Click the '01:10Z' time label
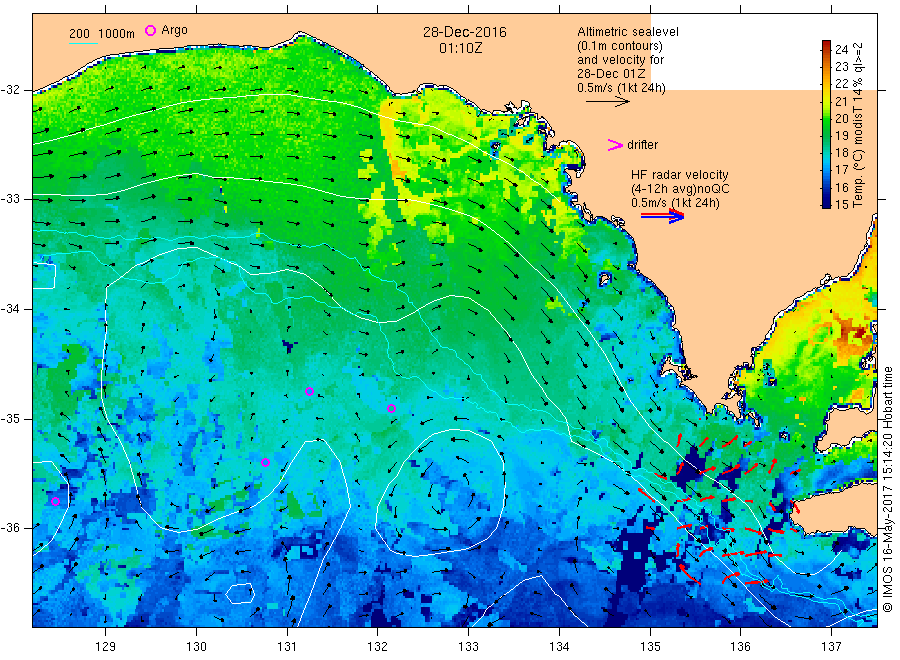 [460, 48]
